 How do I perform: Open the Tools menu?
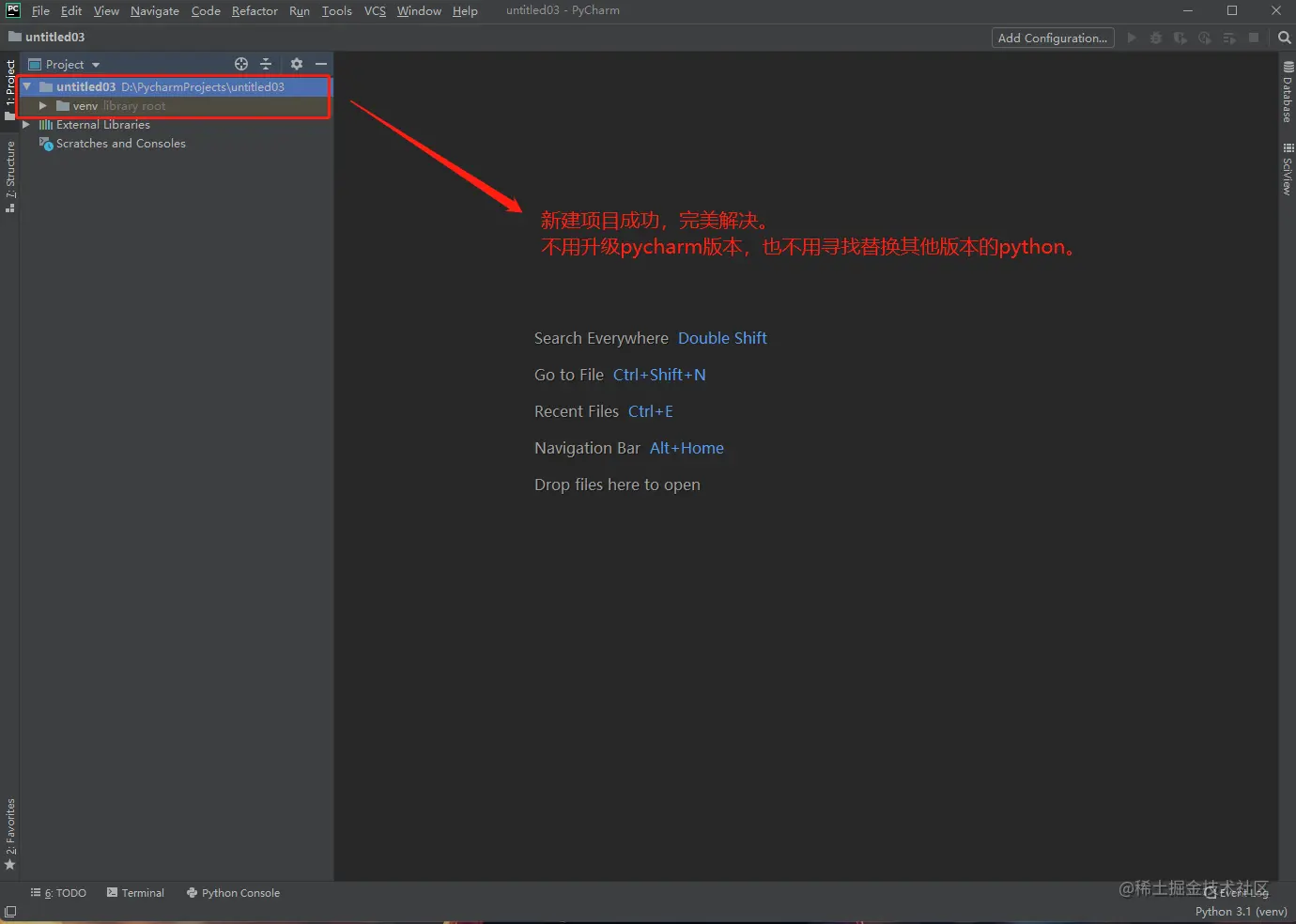coord(337,11)
